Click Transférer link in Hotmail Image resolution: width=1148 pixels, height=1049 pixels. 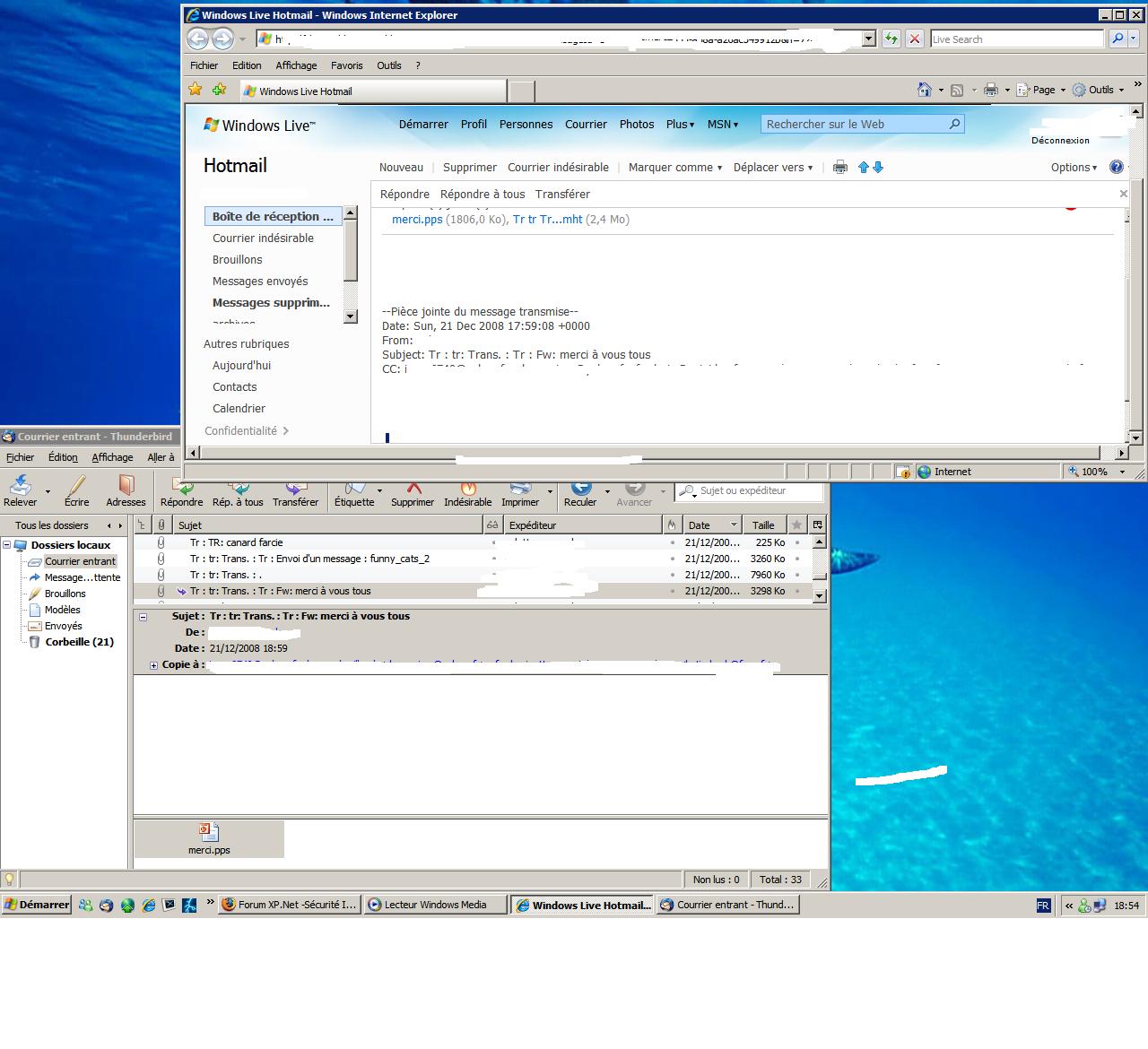[562, 194]
